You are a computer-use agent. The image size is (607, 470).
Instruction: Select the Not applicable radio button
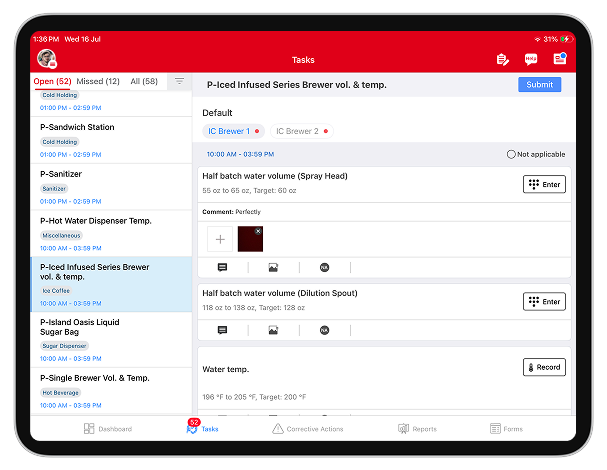[511, 154]
